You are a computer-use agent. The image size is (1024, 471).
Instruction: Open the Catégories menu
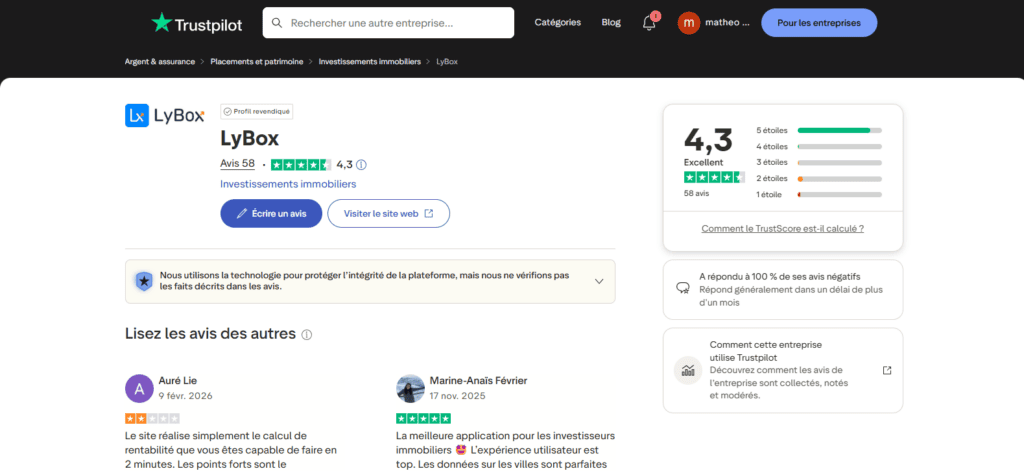coord(558,22)
